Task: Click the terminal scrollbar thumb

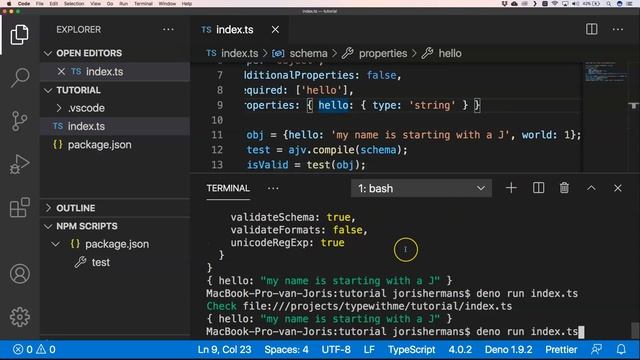Action: [x=635, y=330]
